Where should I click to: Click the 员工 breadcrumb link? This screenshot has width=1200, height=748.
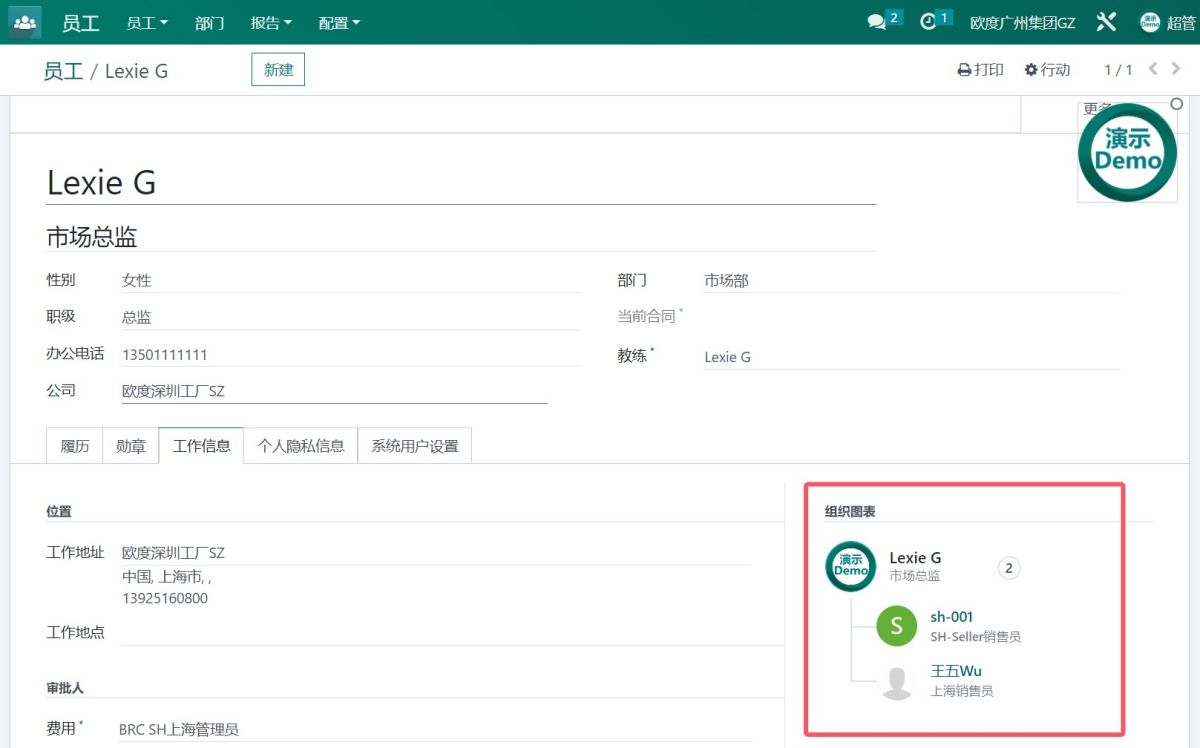pyautogui.click(x=63, y=71)
